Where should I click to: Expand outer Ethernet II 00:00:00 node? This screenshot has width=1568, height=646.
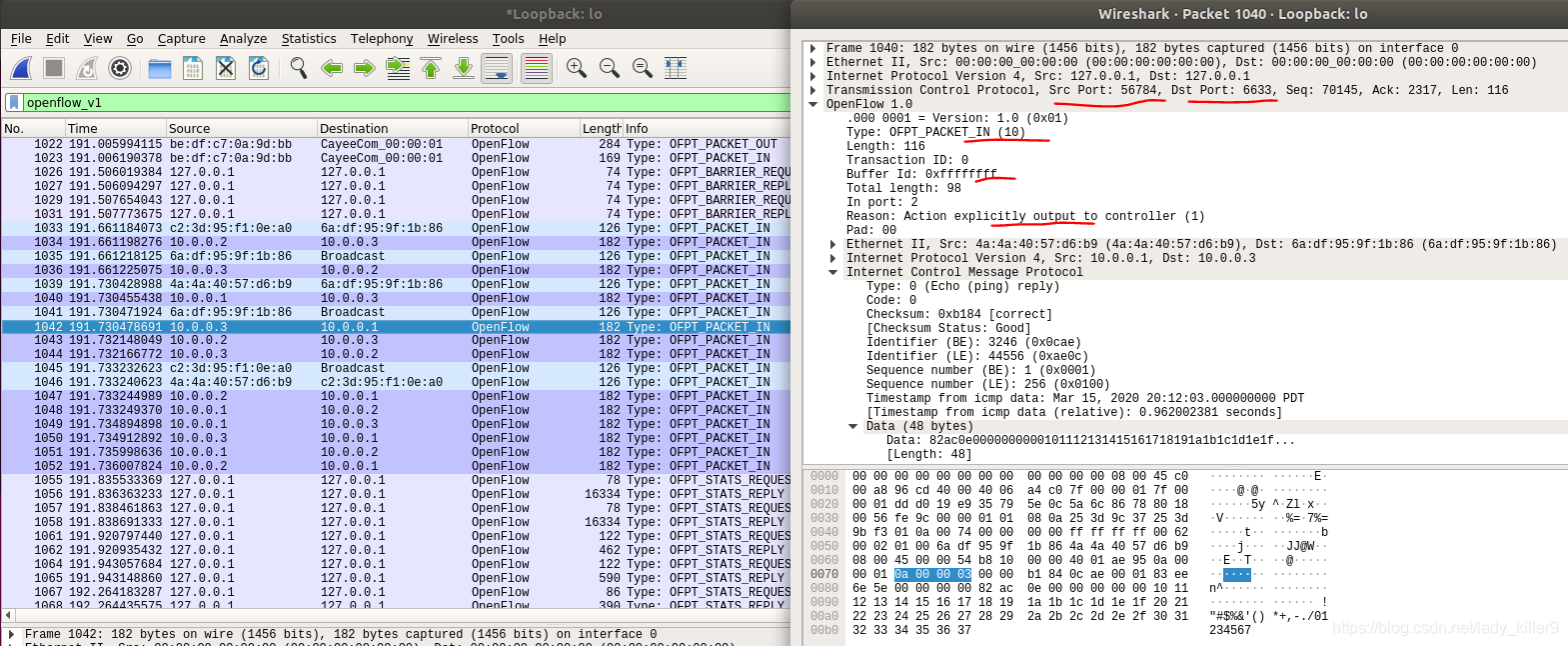click(x=813, y=62)
